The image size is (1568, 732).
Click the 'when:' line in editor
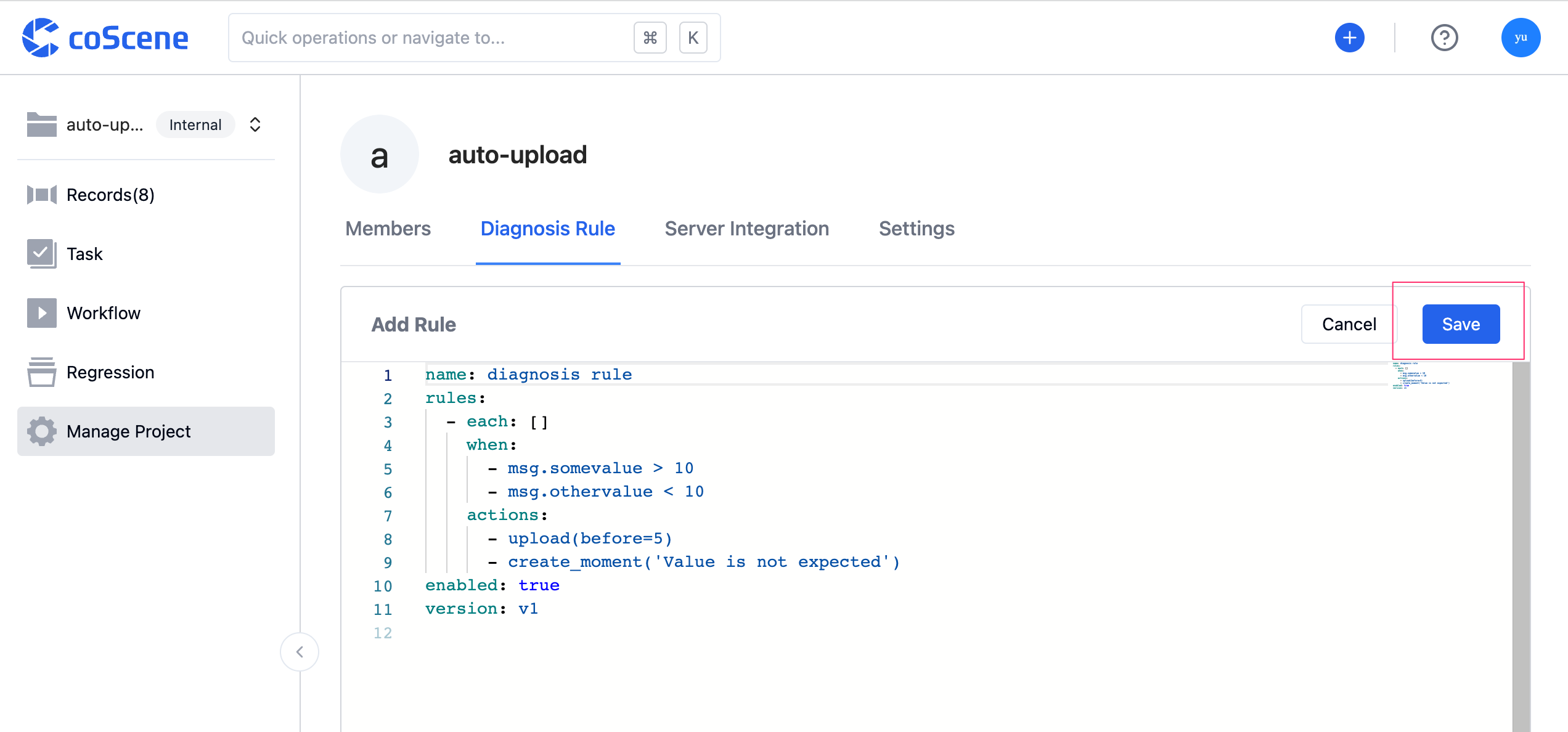click(492, 445)
